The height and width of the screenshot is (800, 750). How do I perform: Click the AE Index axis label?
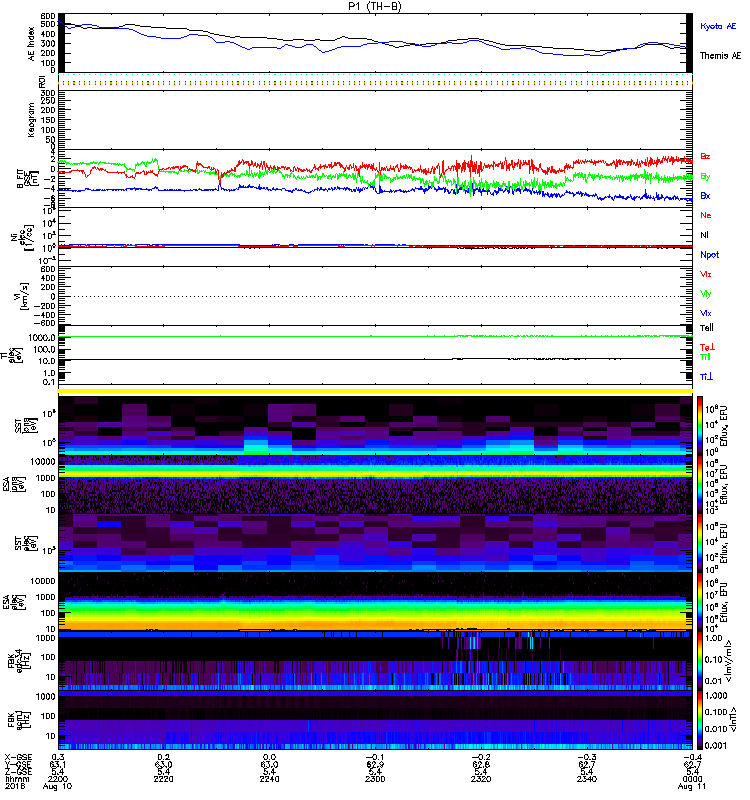tap(32, 44)
